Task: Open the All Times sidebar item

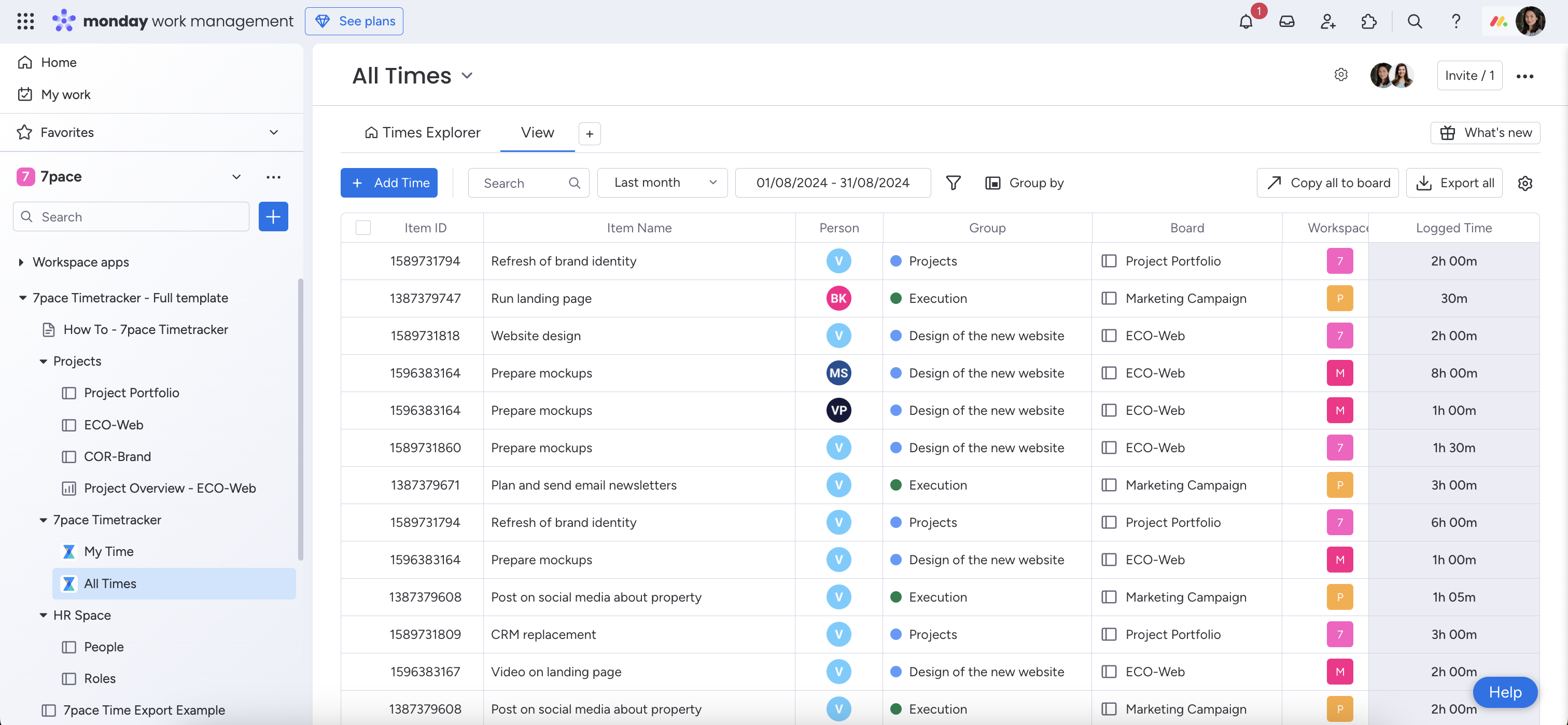Action: click(x=174, y=584)
